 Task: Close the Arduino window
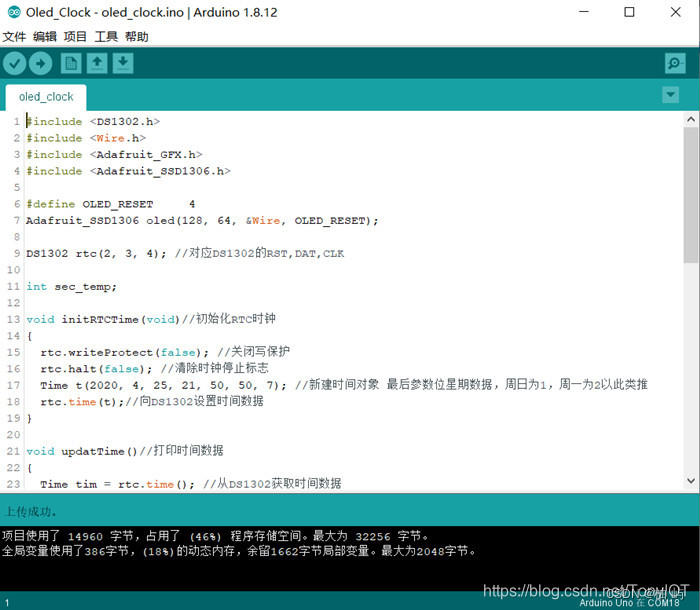click(x=675, y=12)
